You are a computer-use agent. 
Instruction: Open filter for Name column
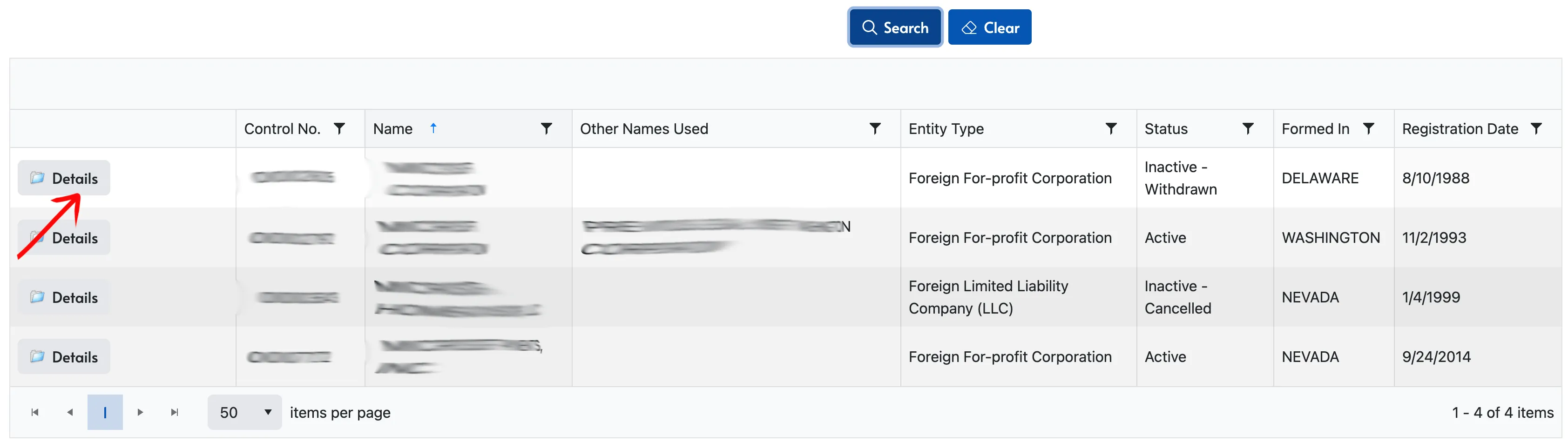coord(546,128)
